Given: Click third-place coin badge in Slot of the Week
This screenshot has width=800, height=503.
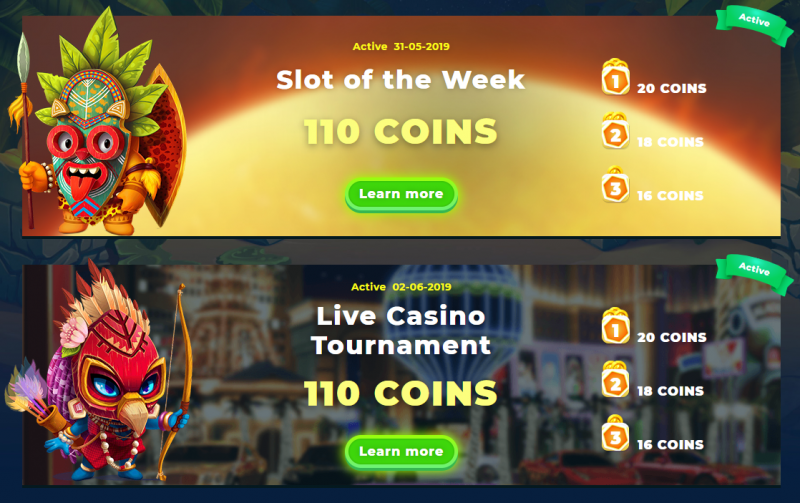Looking at the screenshot, I should click(615, 185).
